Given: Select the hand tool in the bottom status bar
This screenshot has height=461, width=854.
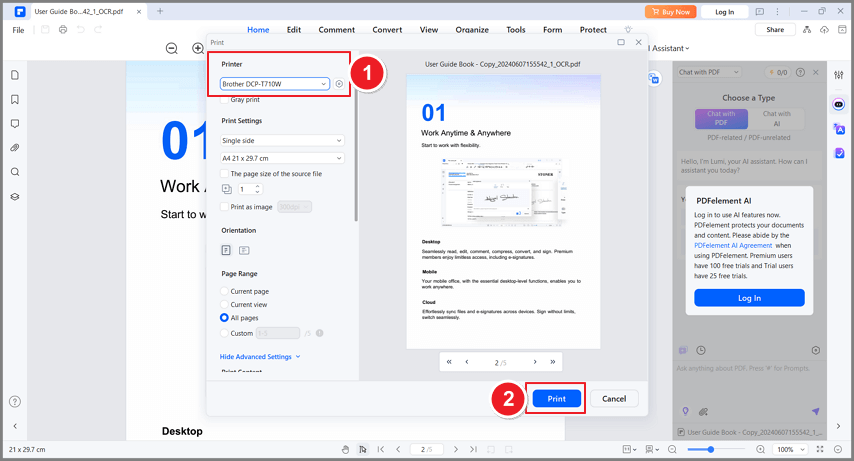Looking at the screenshot, I should point(345,450).
